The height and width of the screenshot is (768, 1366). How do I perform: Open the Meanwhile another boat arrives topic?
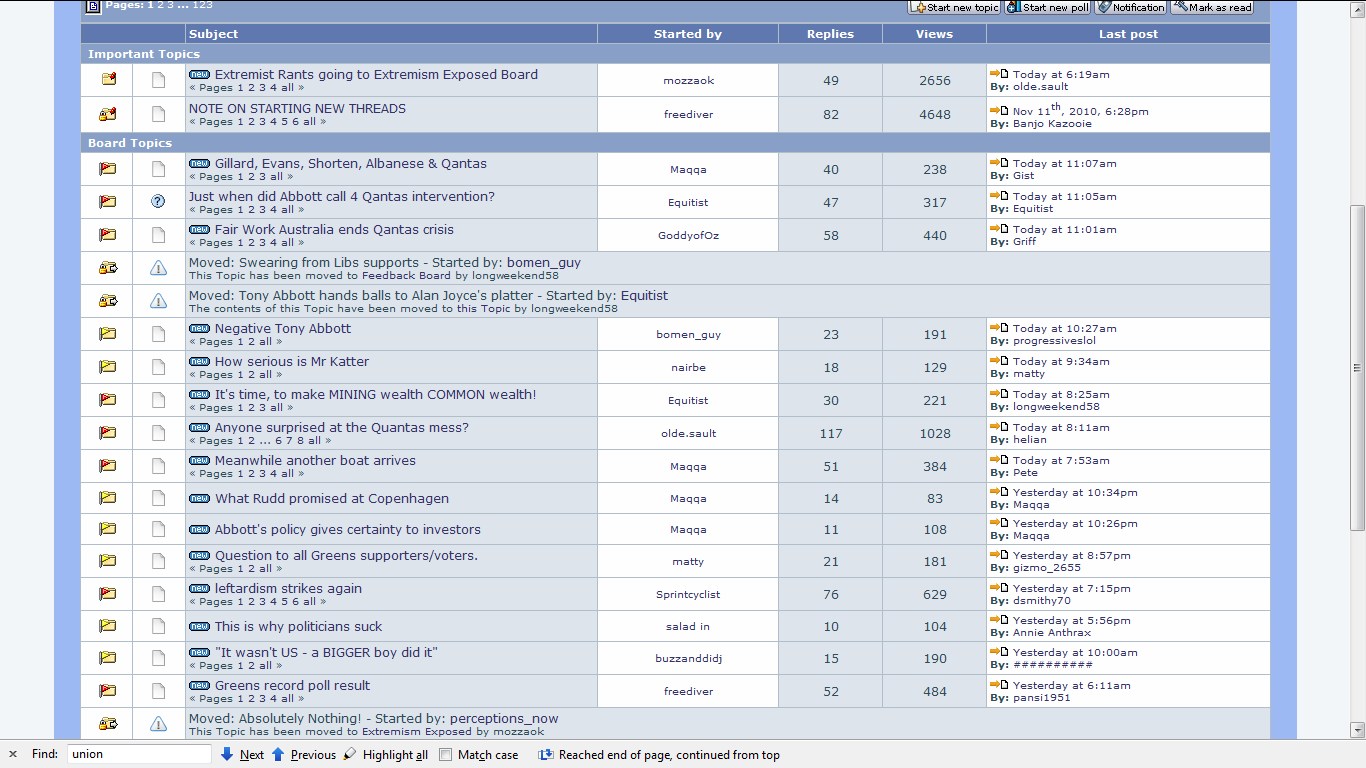[x=315, y=461]
